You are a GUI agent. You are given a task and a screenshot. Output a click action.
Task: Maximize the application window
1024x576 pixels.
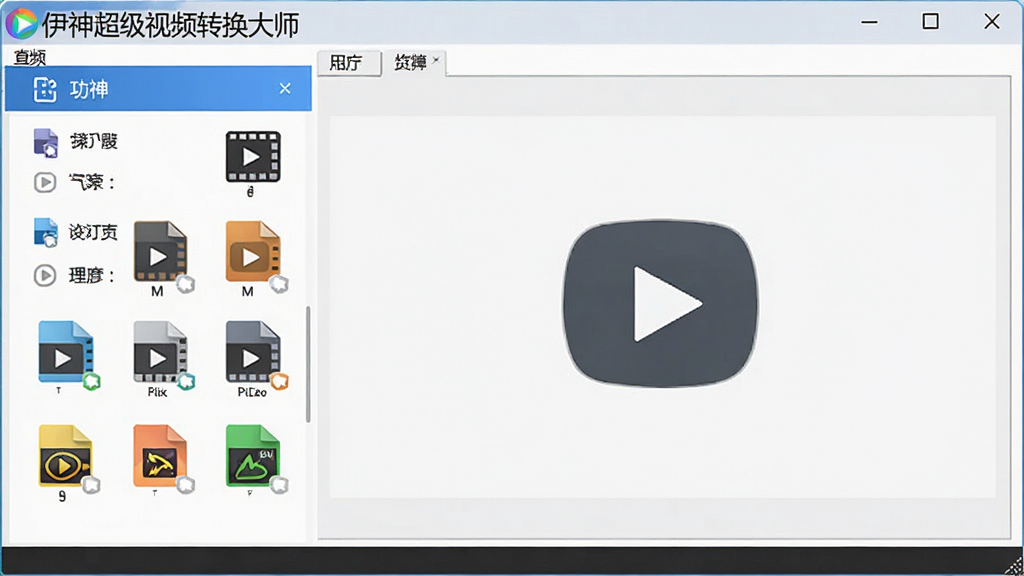931,22
